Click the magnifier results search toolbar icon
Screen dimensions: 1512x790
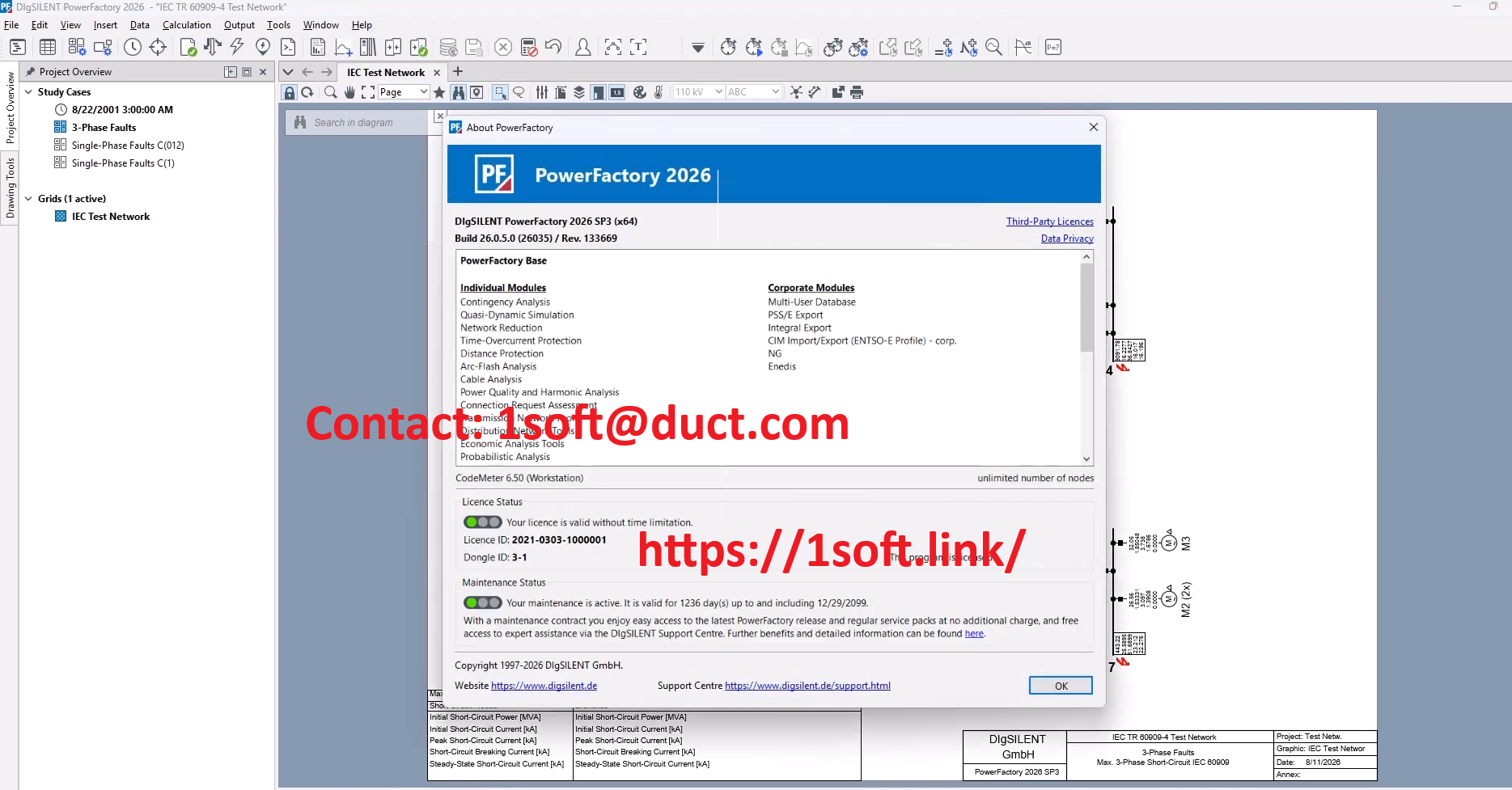[x=994, y=47]
